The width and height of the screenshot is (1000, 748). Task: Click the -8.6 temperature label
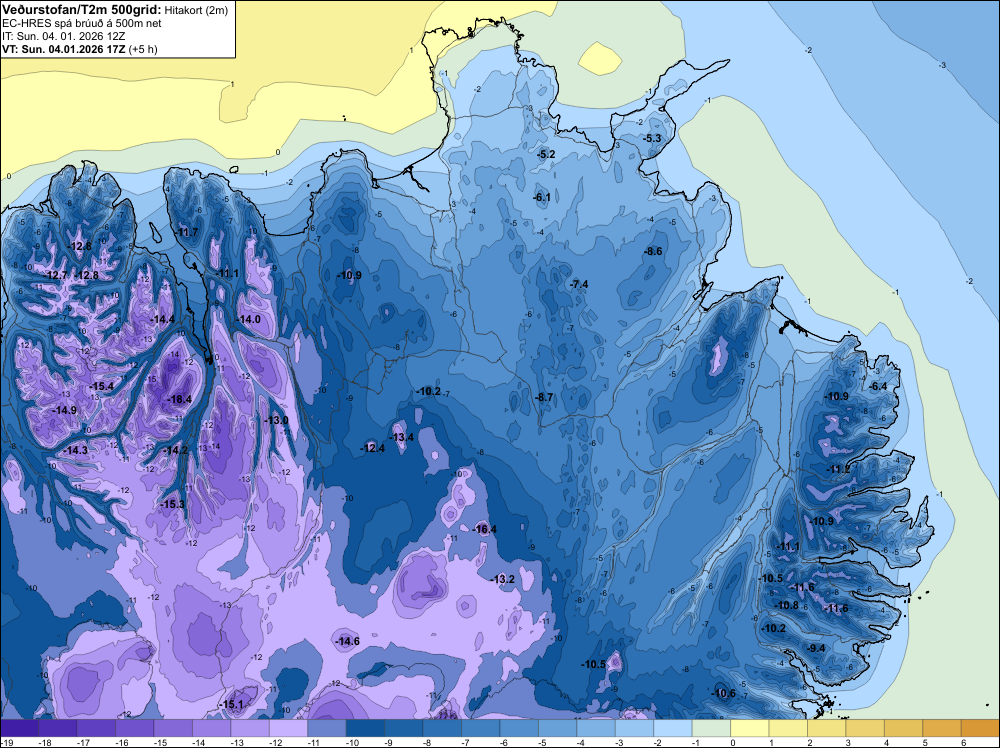[x=653, y=251]
